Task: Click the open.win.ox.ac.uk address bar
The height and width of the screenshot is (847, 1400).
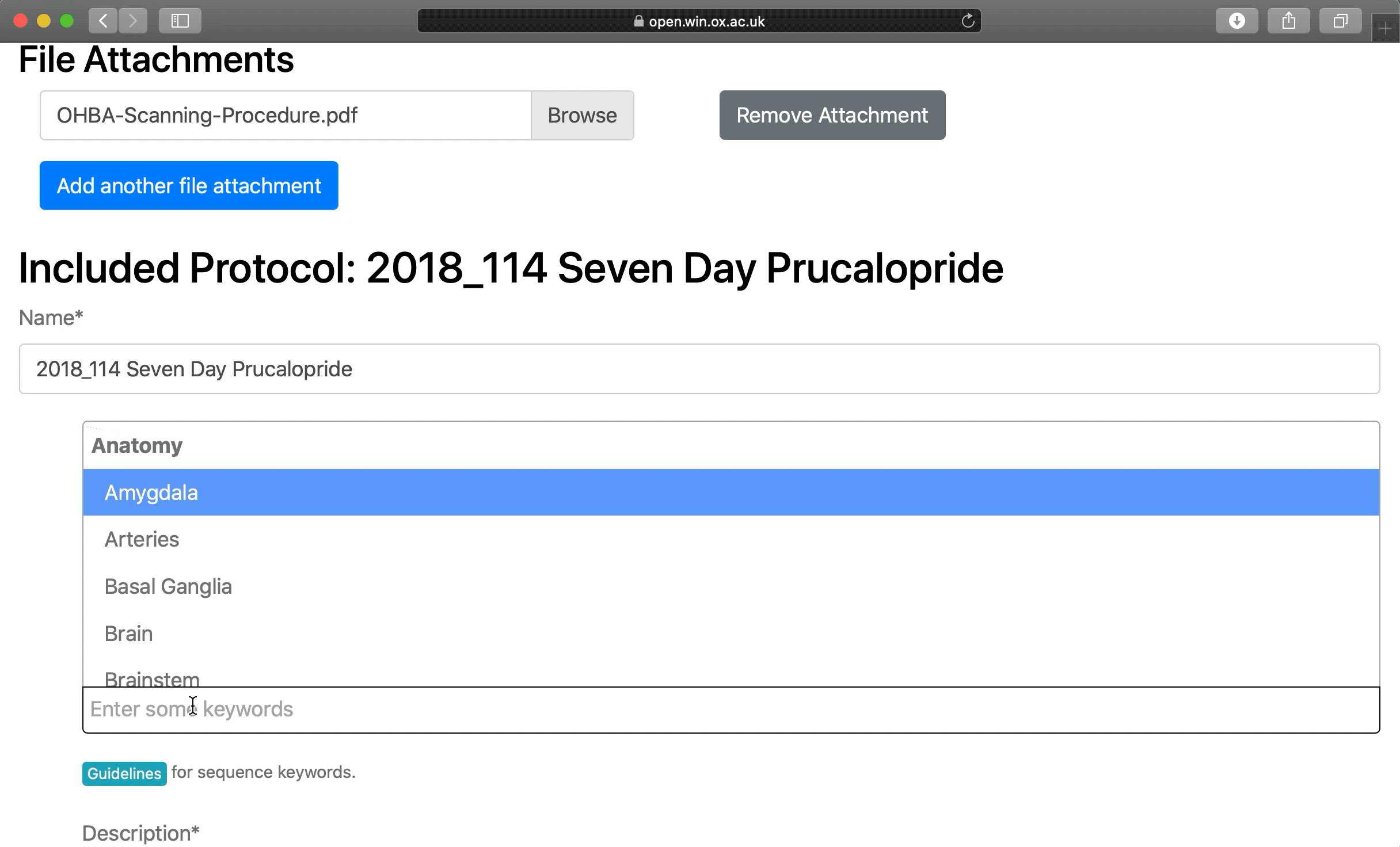Action: [x=699, y=21]
